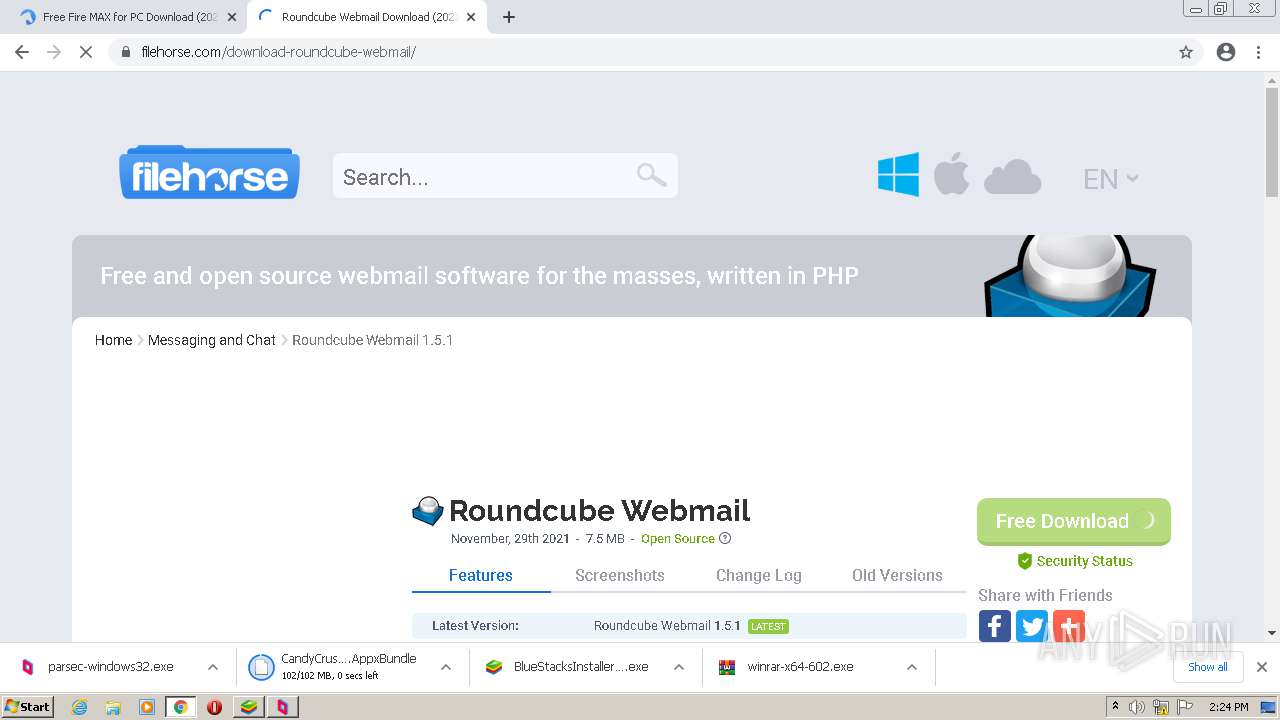This screenshot has height=720, width=1280.
Task: Select the Old Versions tab
Action: (897, 575)
